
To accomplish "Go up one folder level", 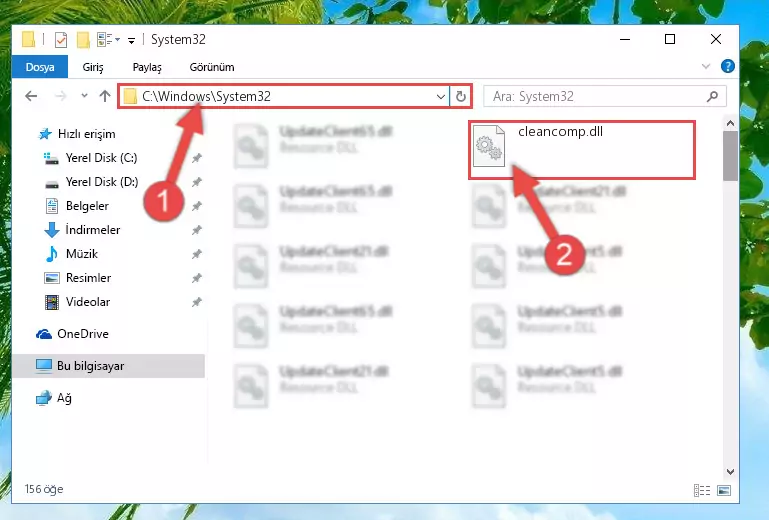I will pos(104,96).
